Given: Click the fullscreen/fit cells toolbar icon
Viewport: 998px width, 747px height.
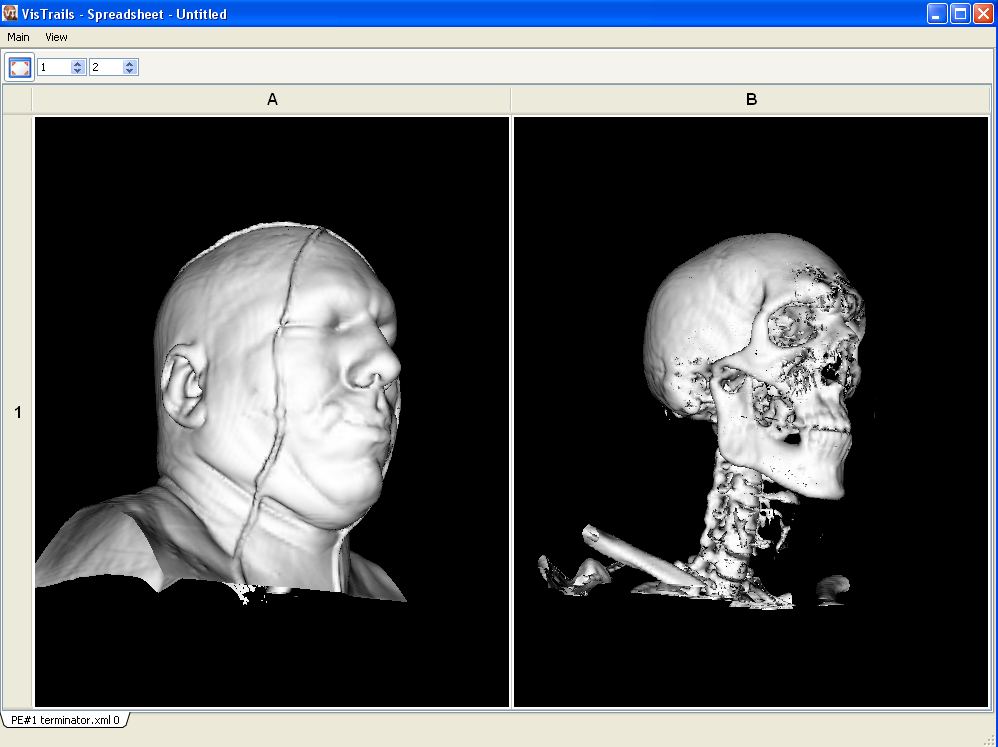Looking at the screenshot, I should coord(20,67).
